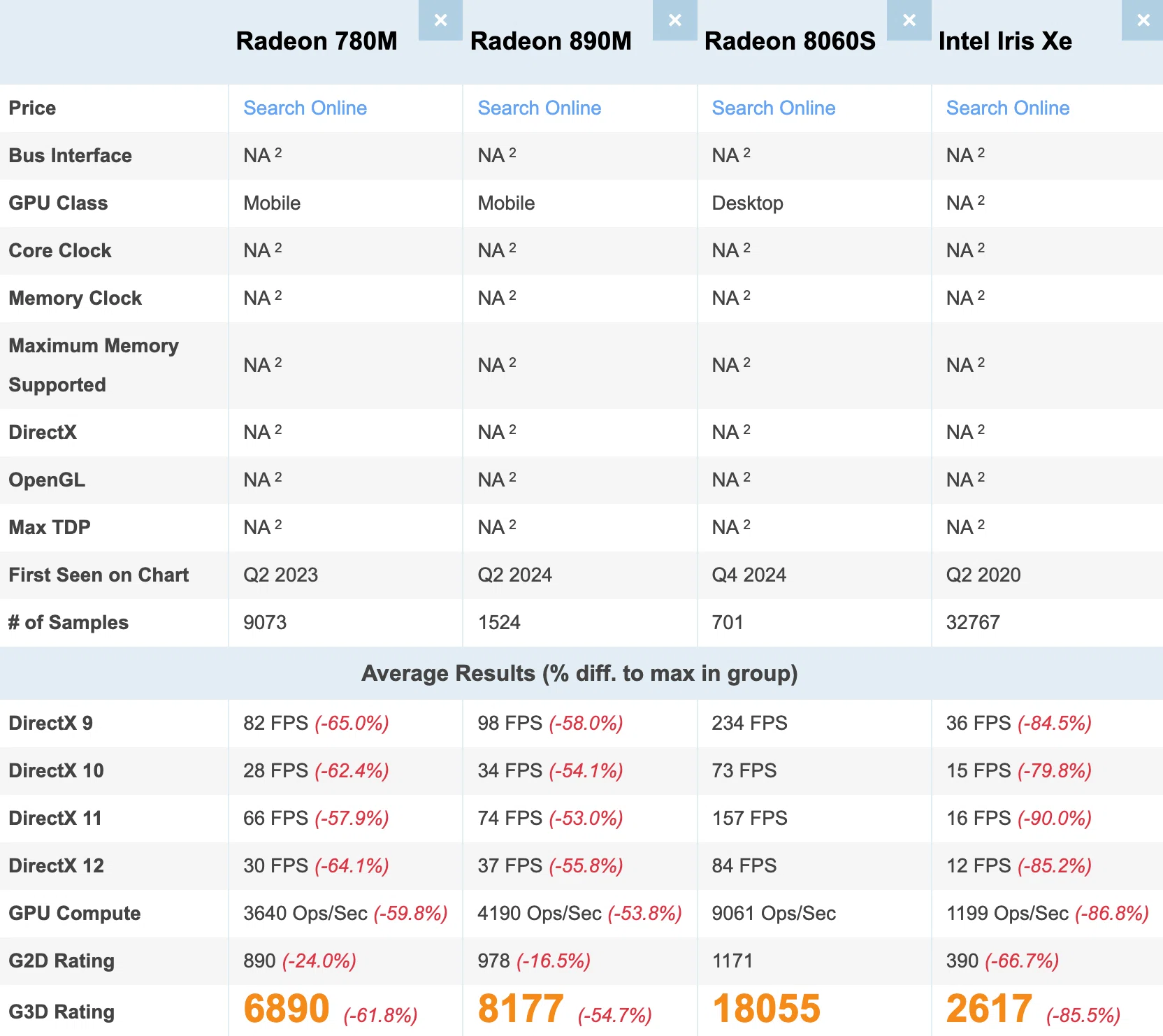Screen dimensions: 1163x1036
Task: Open Search Online link for Radeon 8060S
Action: [x=773, y=108]
